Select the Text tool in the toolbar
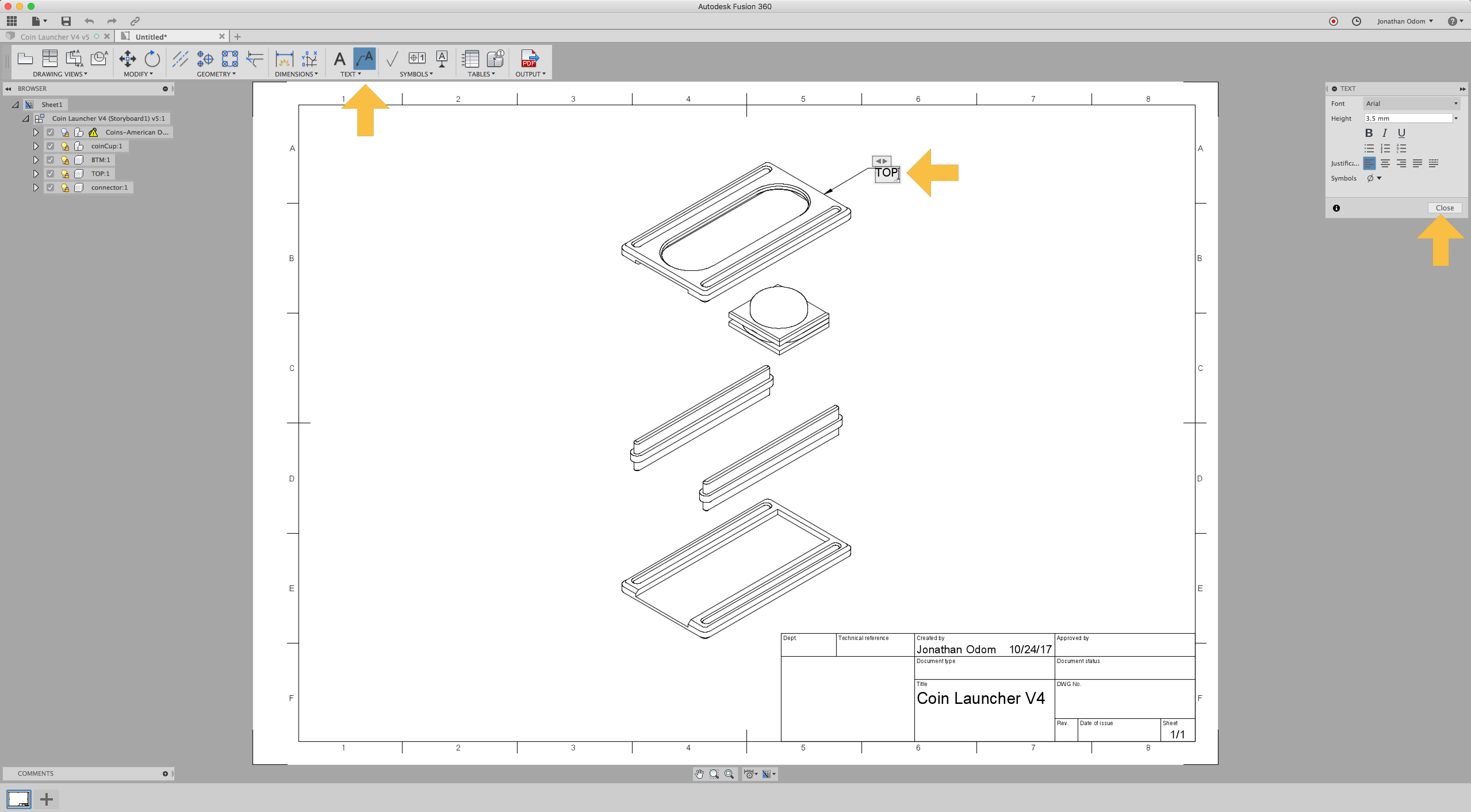 (339, 58)
